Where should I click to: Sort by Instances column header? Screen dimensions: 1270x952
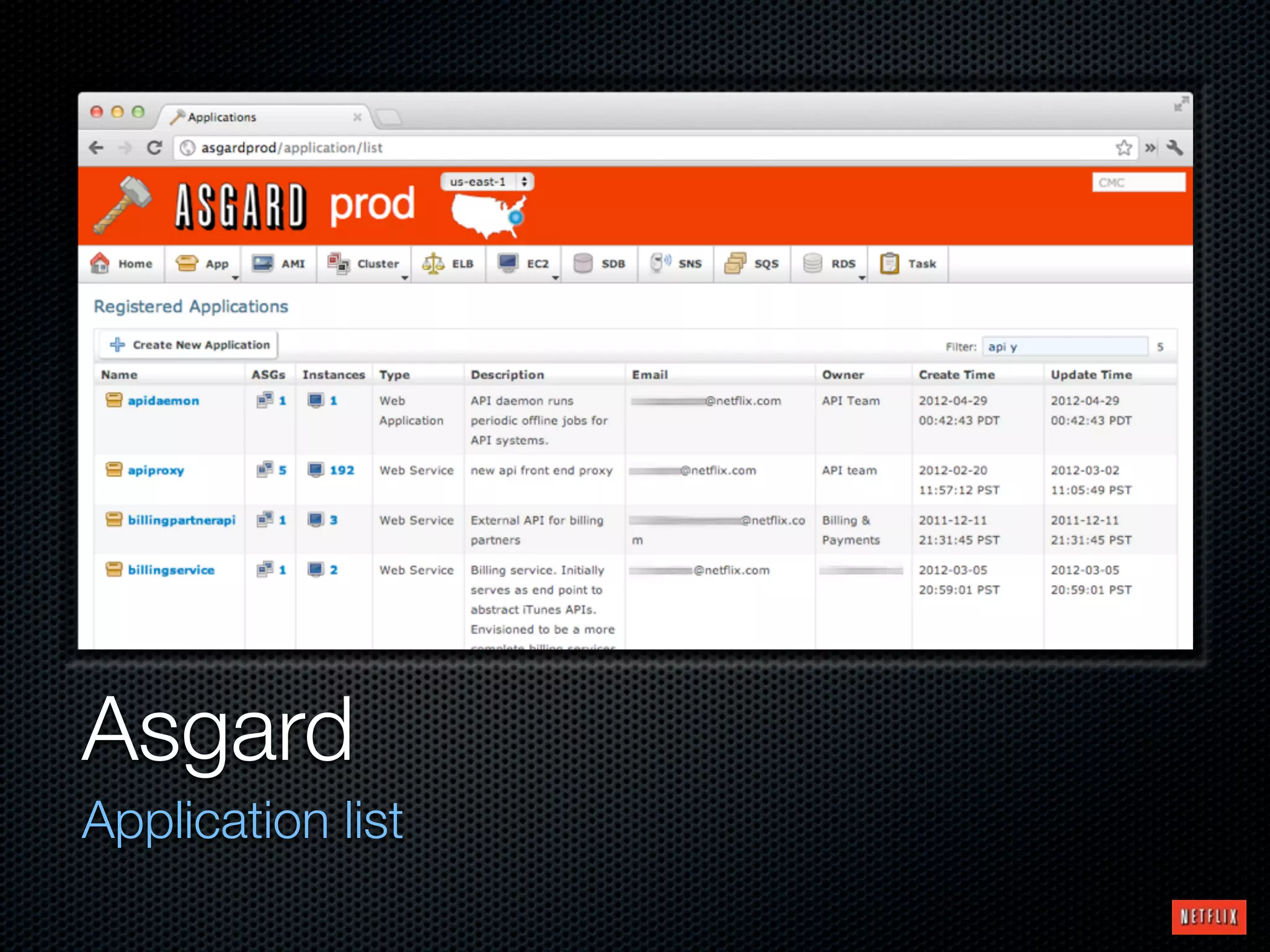click(334, 374)
